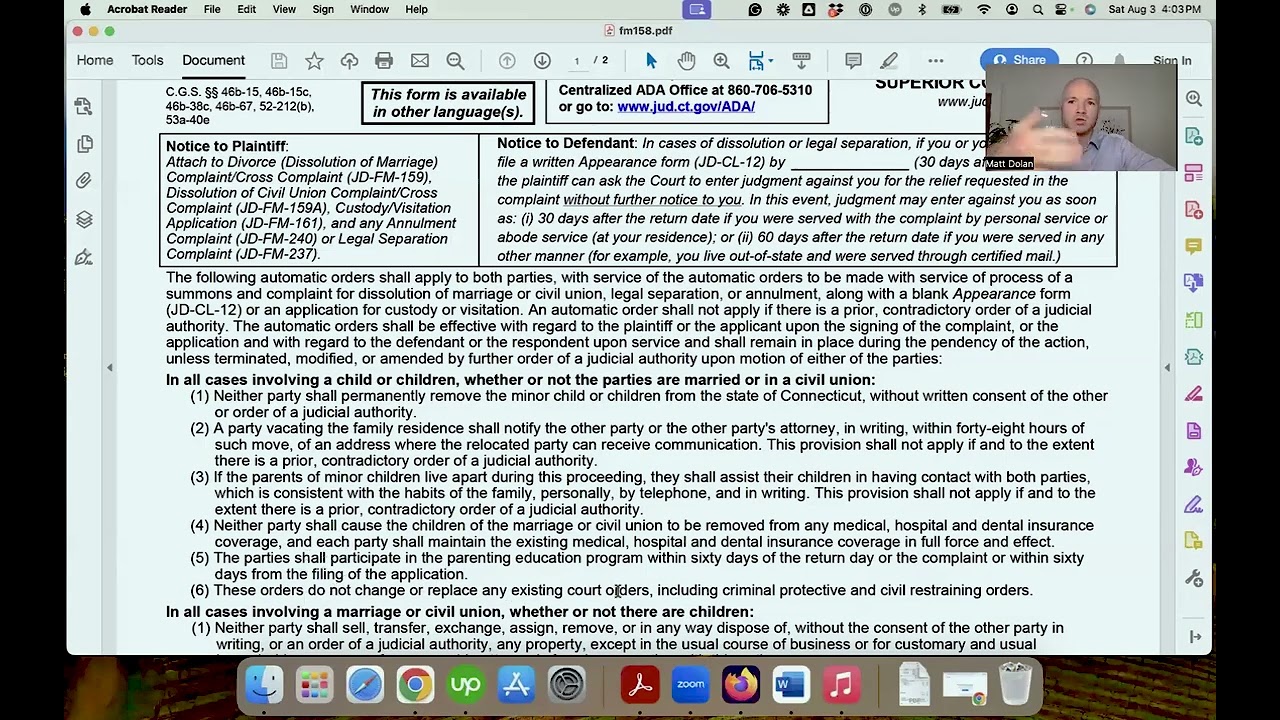Switch to the Home tab
The height and width of the screenshot is (720, 1280).
[95, 60]
